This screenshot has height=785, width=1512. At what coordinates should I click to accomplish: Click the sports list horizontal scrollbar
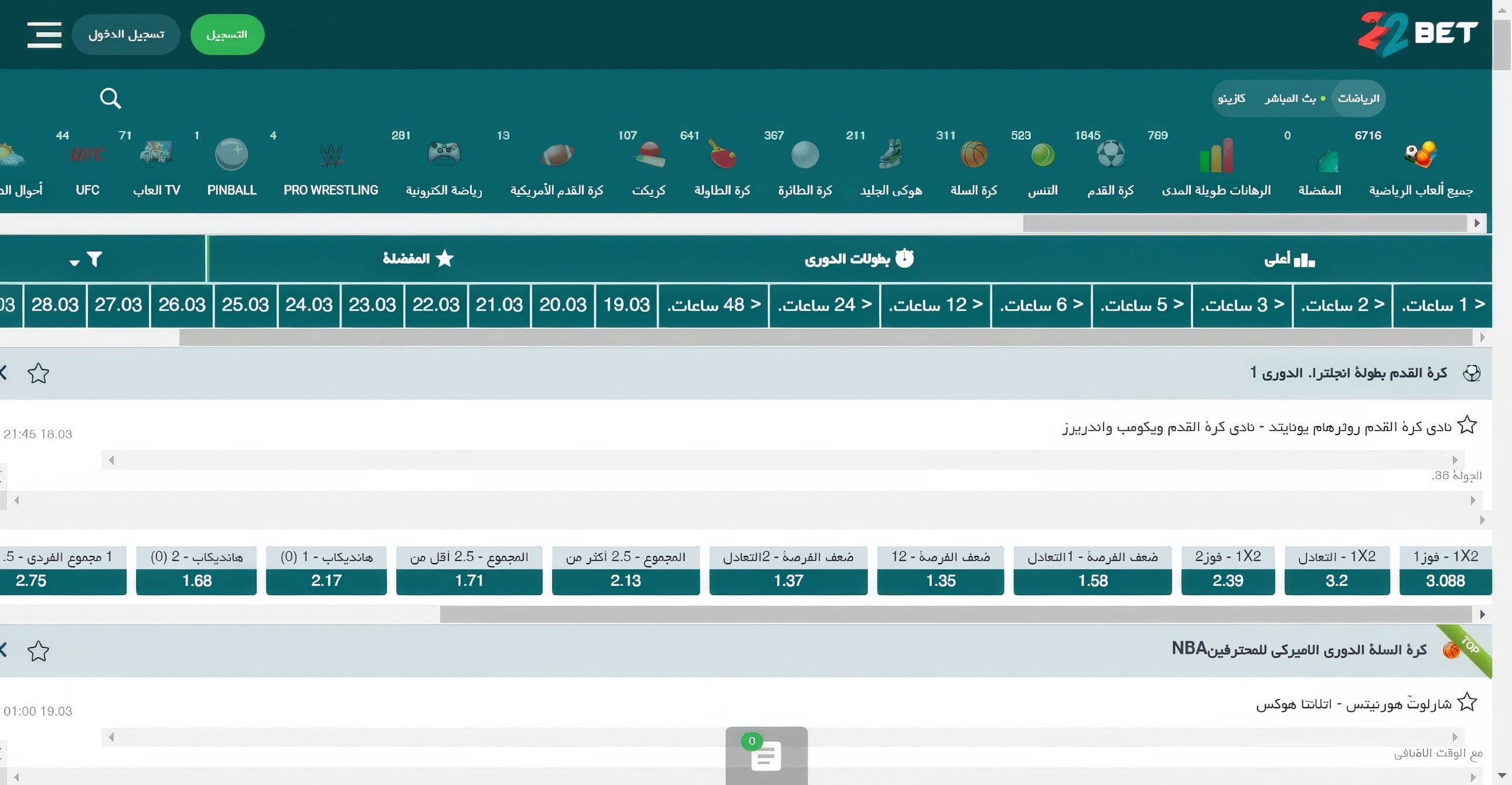1244,224
